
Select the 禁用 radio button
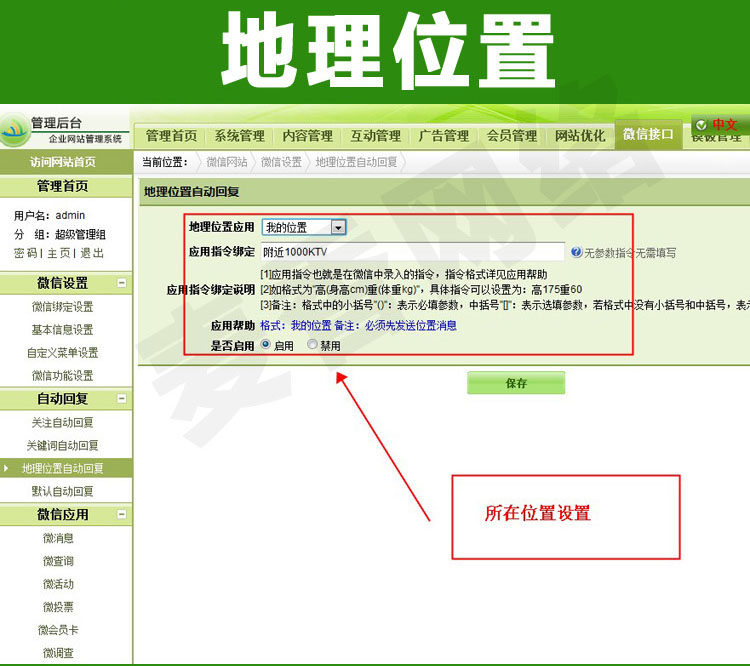pyautogui.click(x=312, y=344)
